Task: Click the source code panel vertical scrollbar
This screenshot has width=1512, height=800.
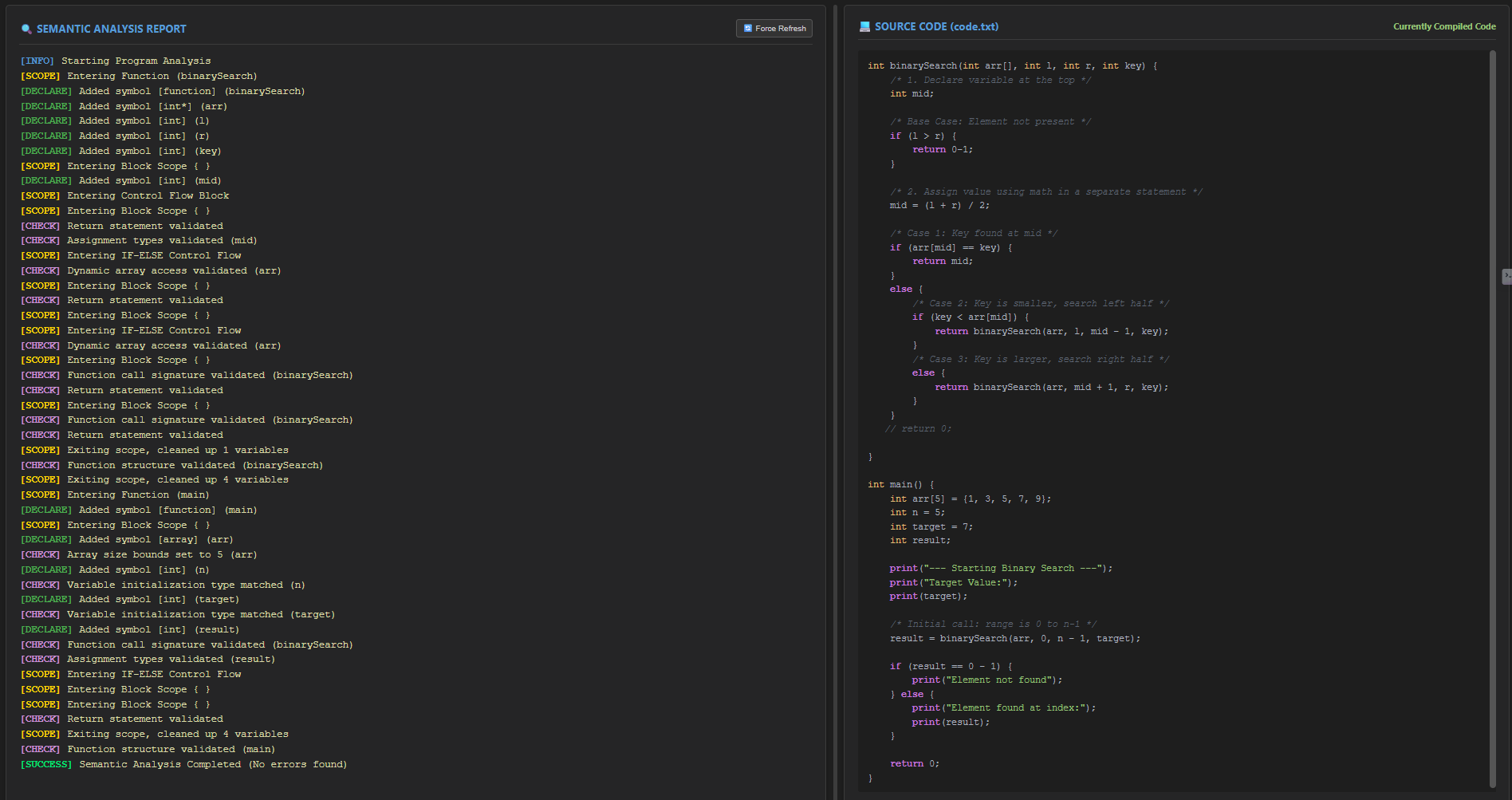Action: point(1493,419)
